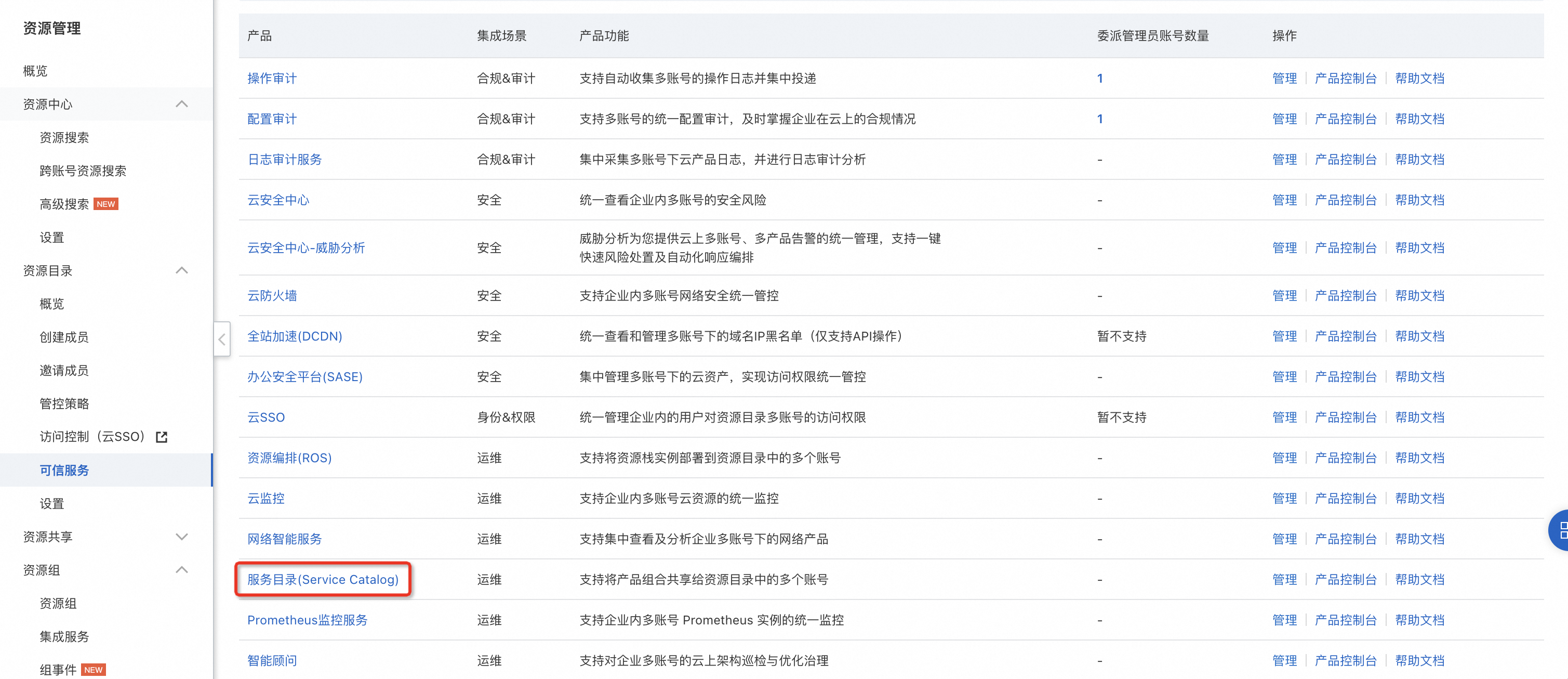Open 管控策略 in the sidebar
Image resolution: width=1568 pixels, height=679 pixels.
pyautogui.click(x=64, y=404)
